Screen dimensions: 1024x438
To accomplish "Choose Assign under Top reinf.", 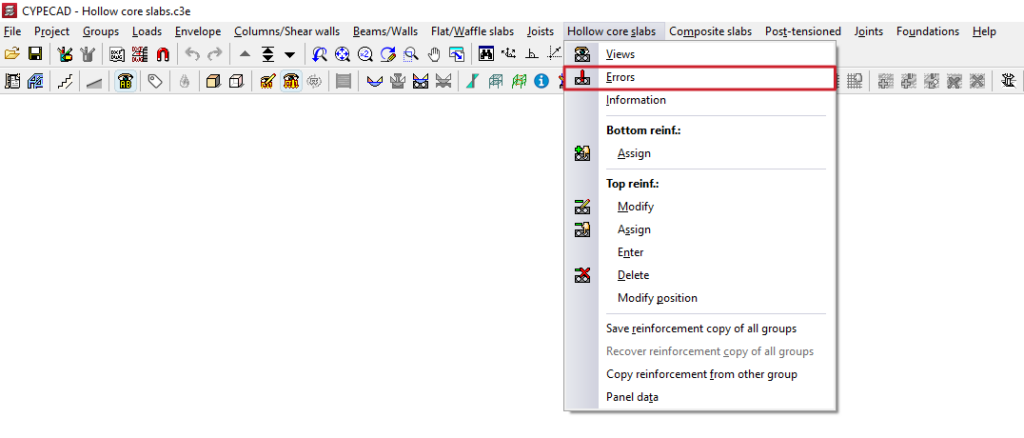I will pos(700,229).
